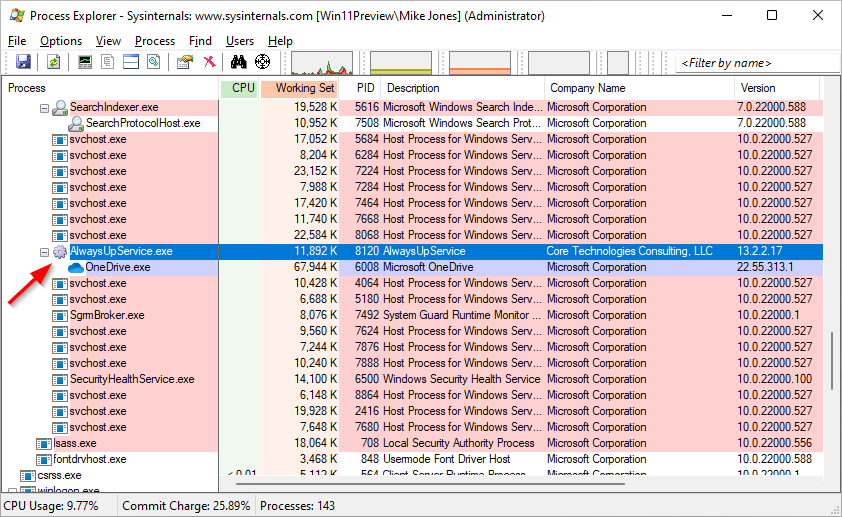Click the SearchIndexer.exe process icon
Image resolution: width=842 pixels, height=517 pixels.
click(60, 107)
